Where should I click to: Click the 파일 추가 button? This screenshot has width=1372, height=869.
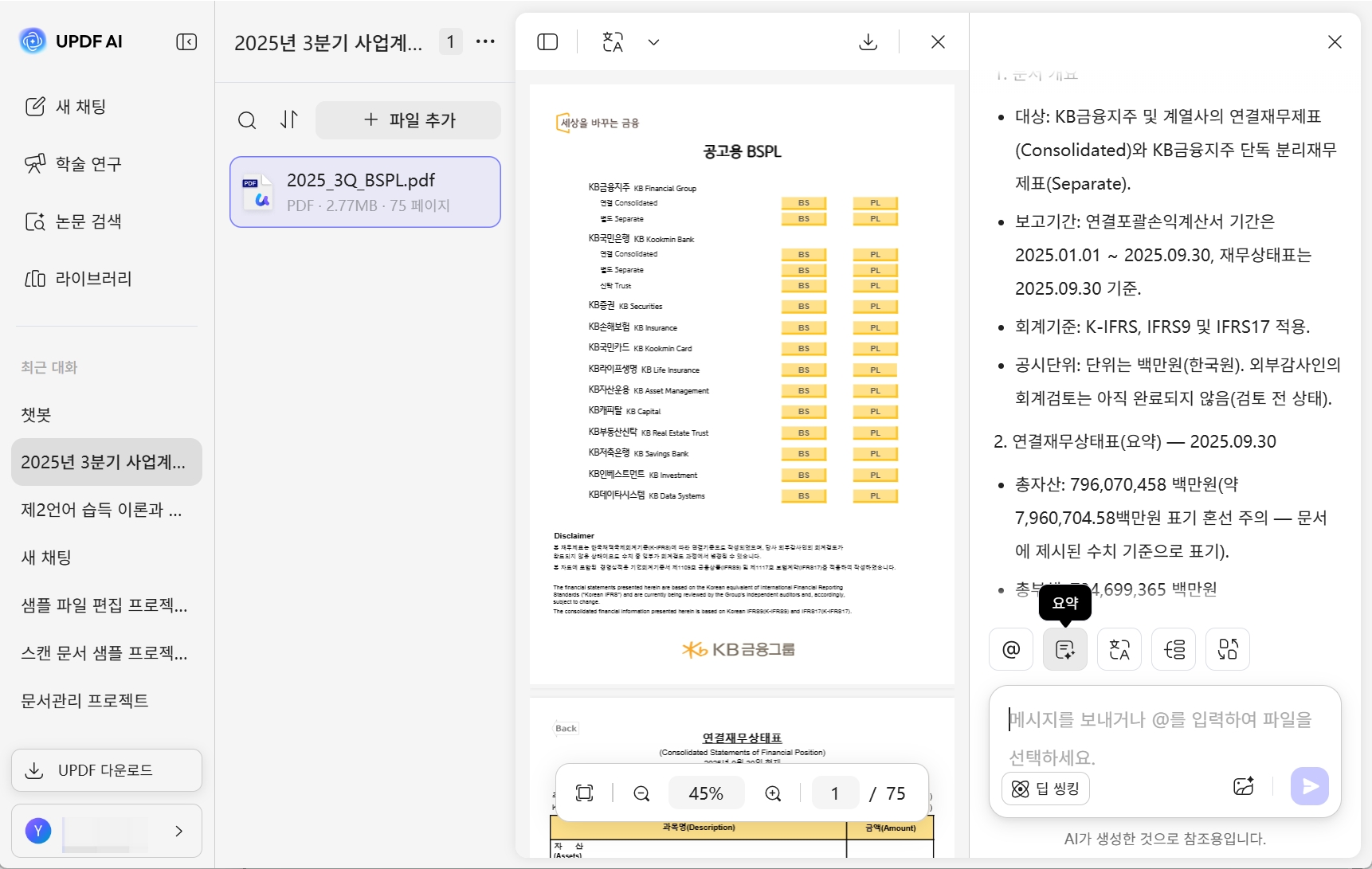coord(408,120)
